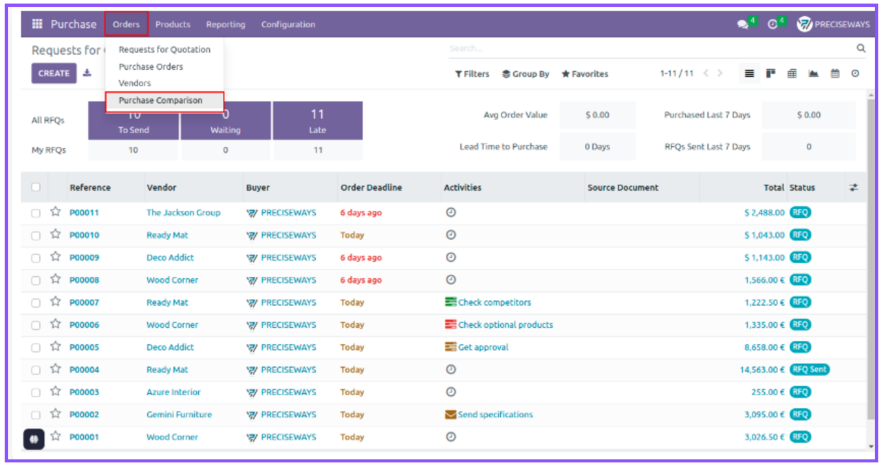Click the download export icon beside Create
This screenshot has width=883, height=468.
click(87, 73)
